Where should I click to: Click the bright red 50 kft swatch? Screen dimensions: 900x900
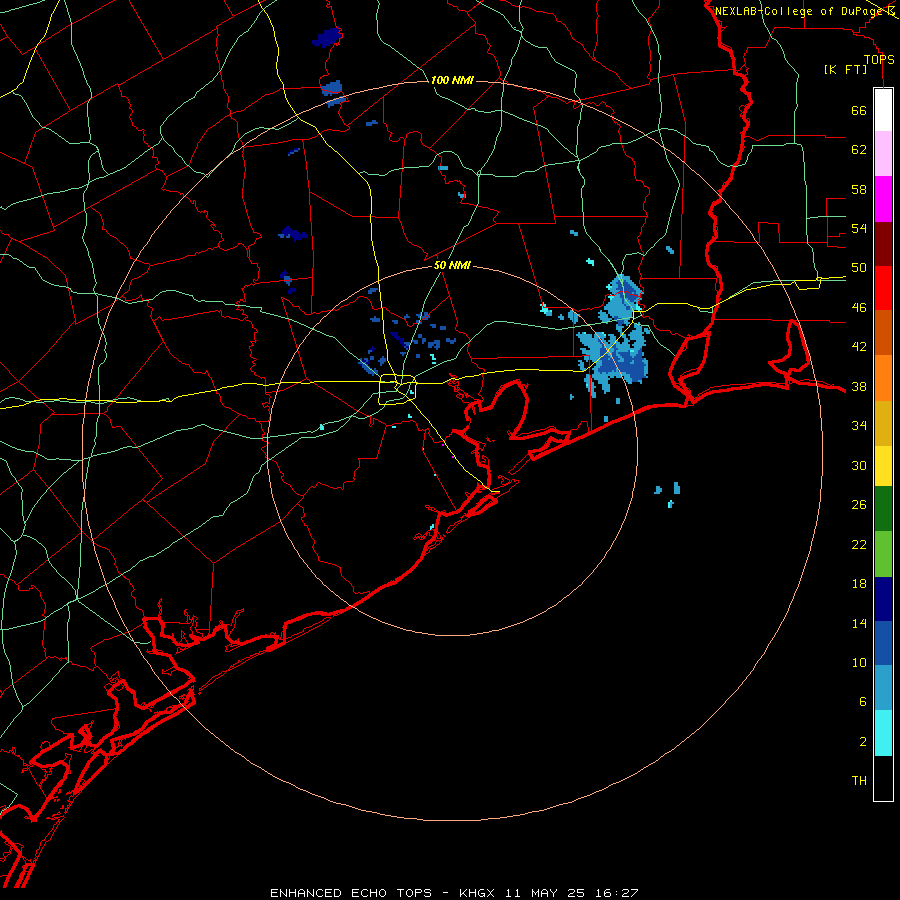click(x=883, y=288)
